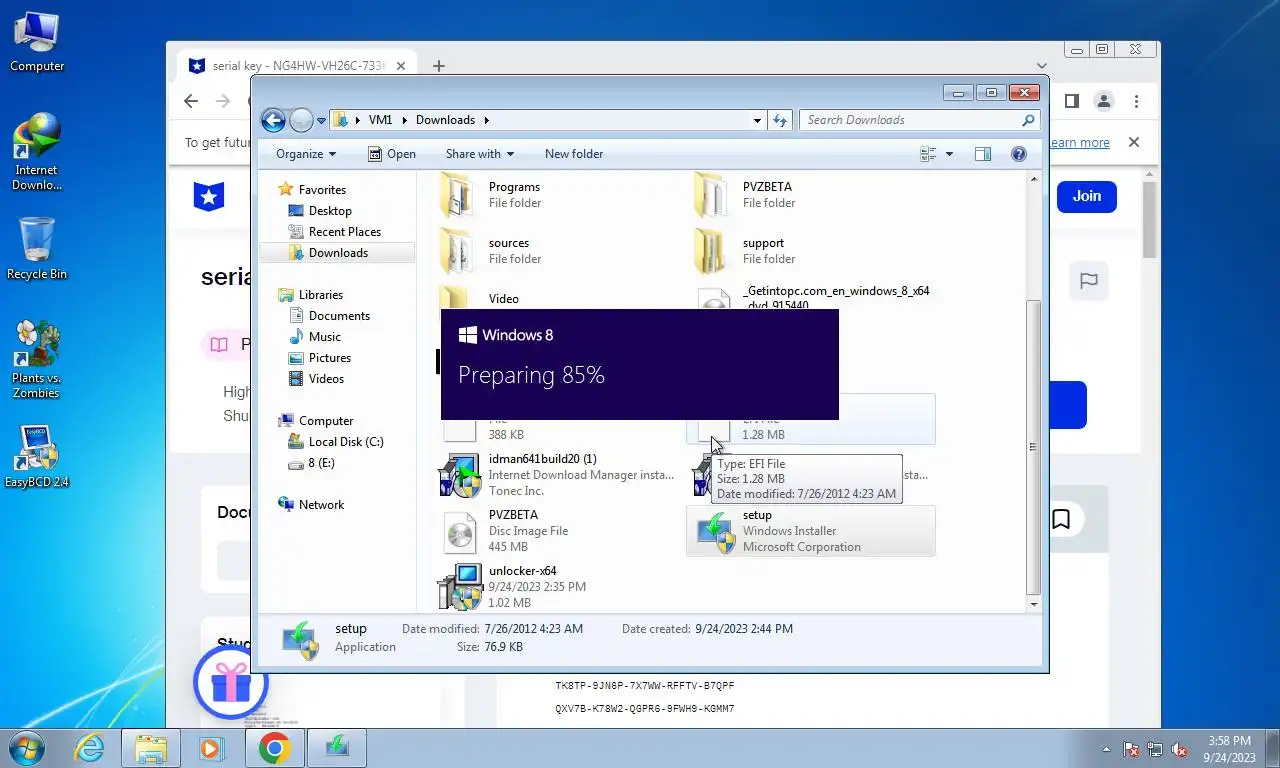The width and height of the screenshot is (1280, 768).
Task: Close the serial key Chrome tab
Action: tap(400, 66)
